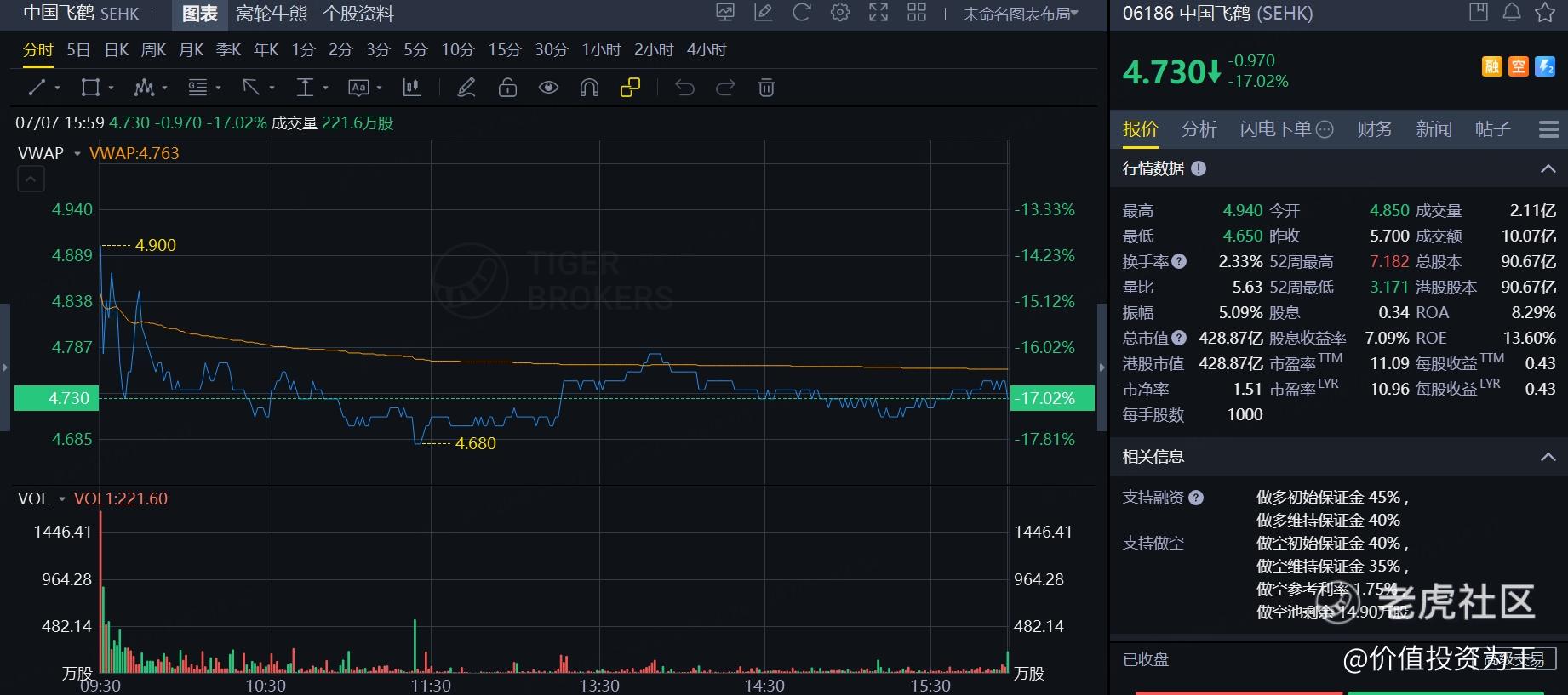The image size is (1568, 695).
Task: Set a price alert with bell icon
Action: 1512,13
